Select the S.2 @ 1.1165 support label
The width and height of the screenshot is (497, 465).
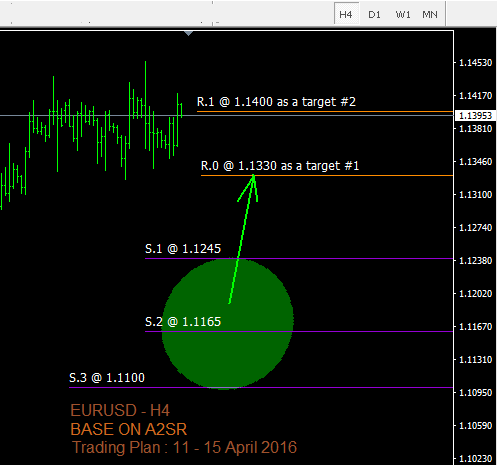click(x=183, y=322)
